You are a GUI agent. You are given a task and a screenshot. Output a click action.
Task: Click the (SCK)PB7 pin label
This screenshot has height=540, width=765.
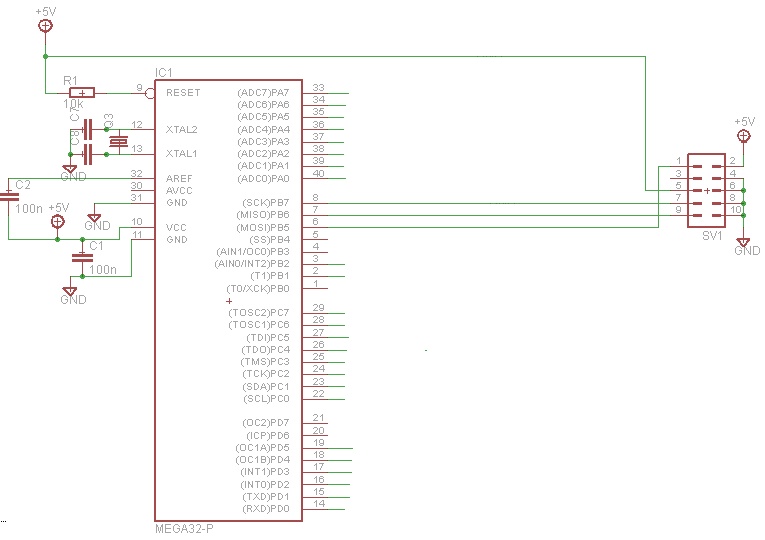point(265,202)
